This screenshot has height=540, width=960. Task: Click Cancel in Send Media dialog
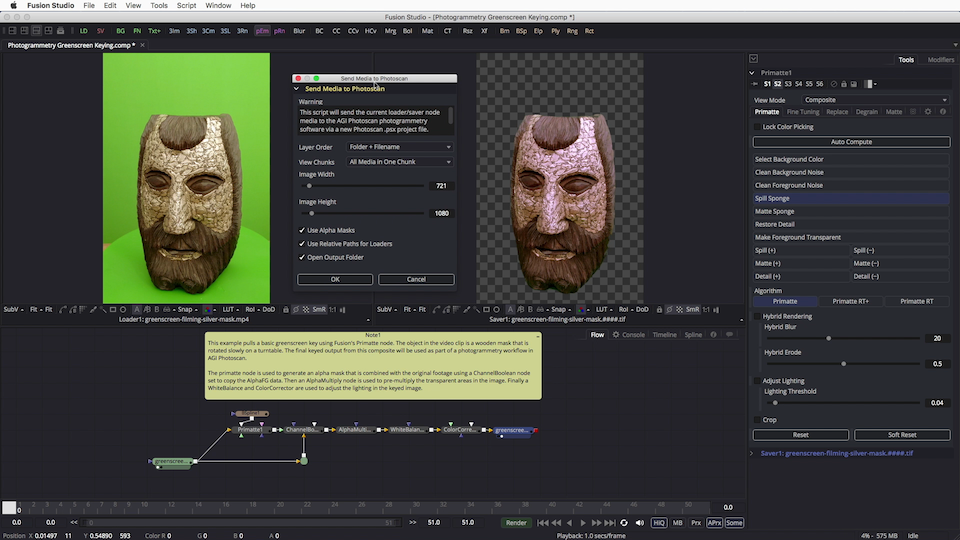pos(416,279)
